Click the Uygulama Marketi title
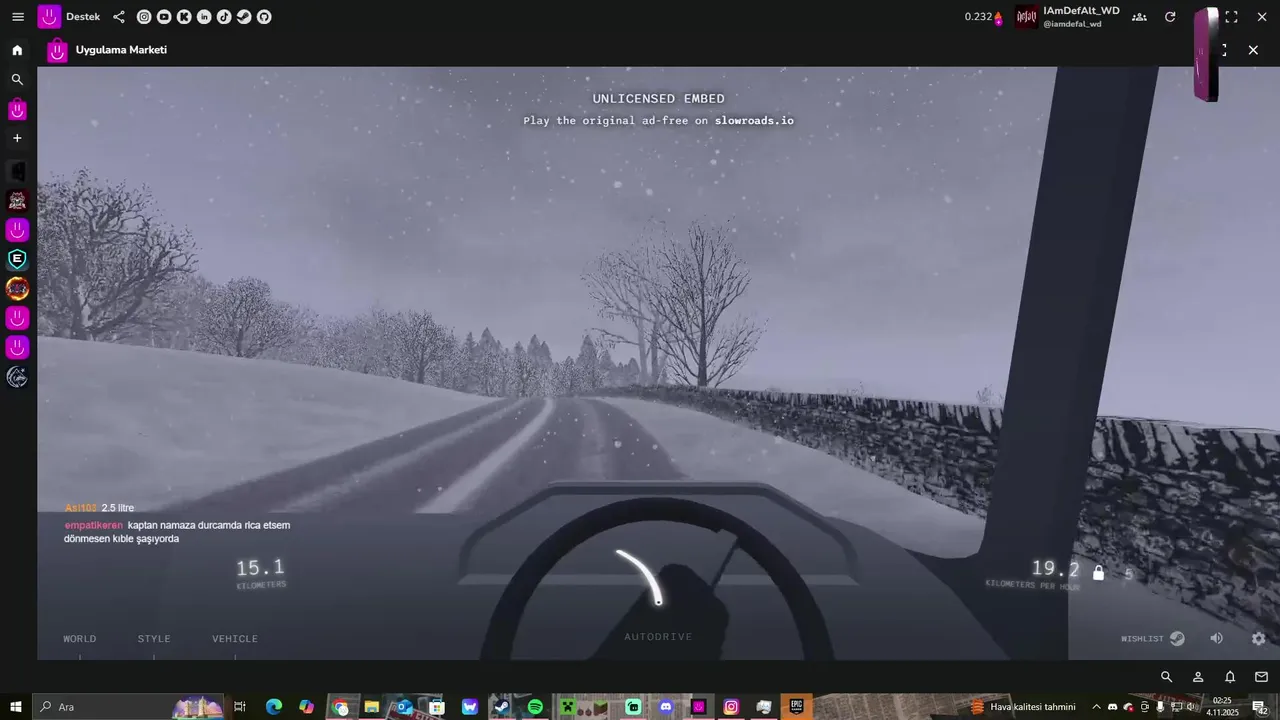The width and height of the screenshot is (1280, 720). (x=121, y=50)
